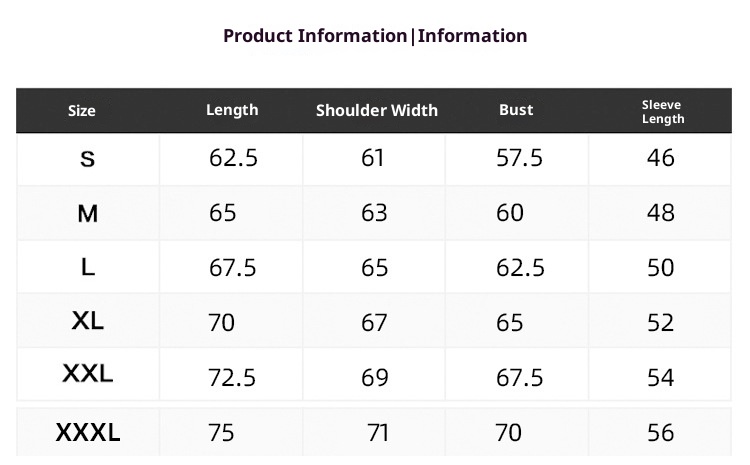
Task: Select the S size row label
Action: tap(88, 159)
